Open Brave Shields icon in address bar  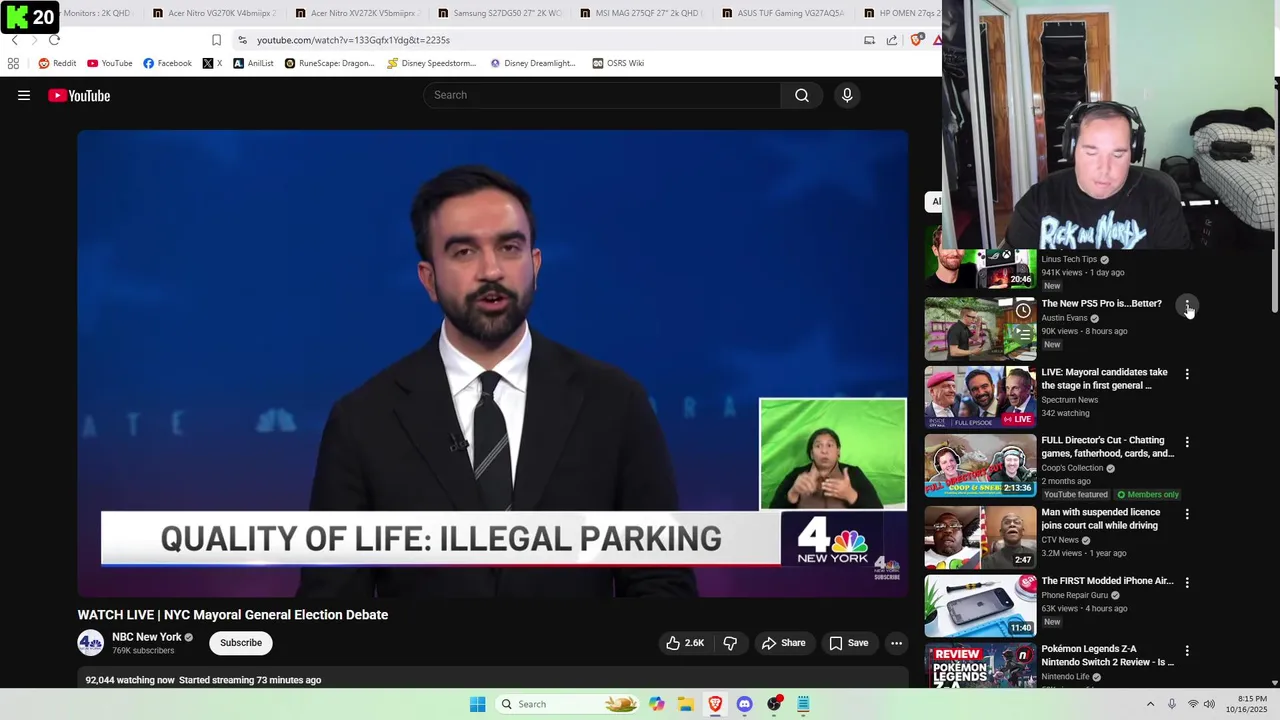click(x=917, y=40)
